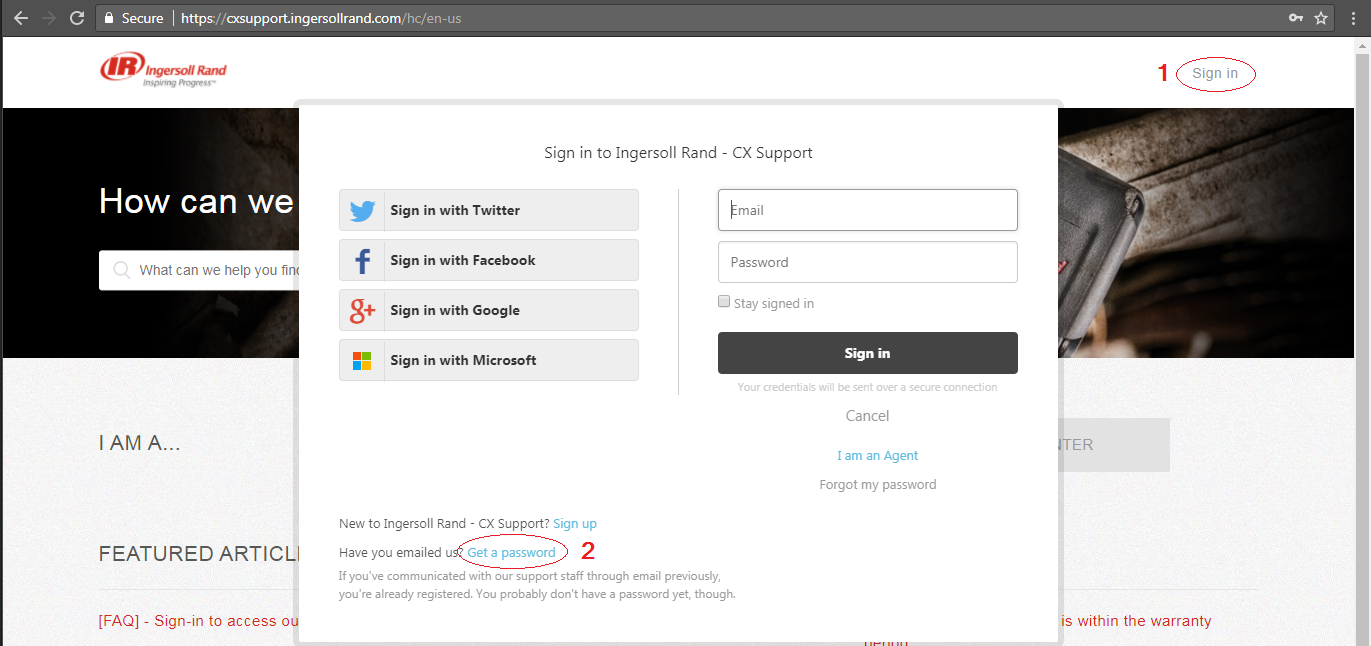Image resolution: width=1371 pixels, height=646 pixels.
Task: Click the Twitter bird icon
Action: pyautogui.click(x=362, y=211)
